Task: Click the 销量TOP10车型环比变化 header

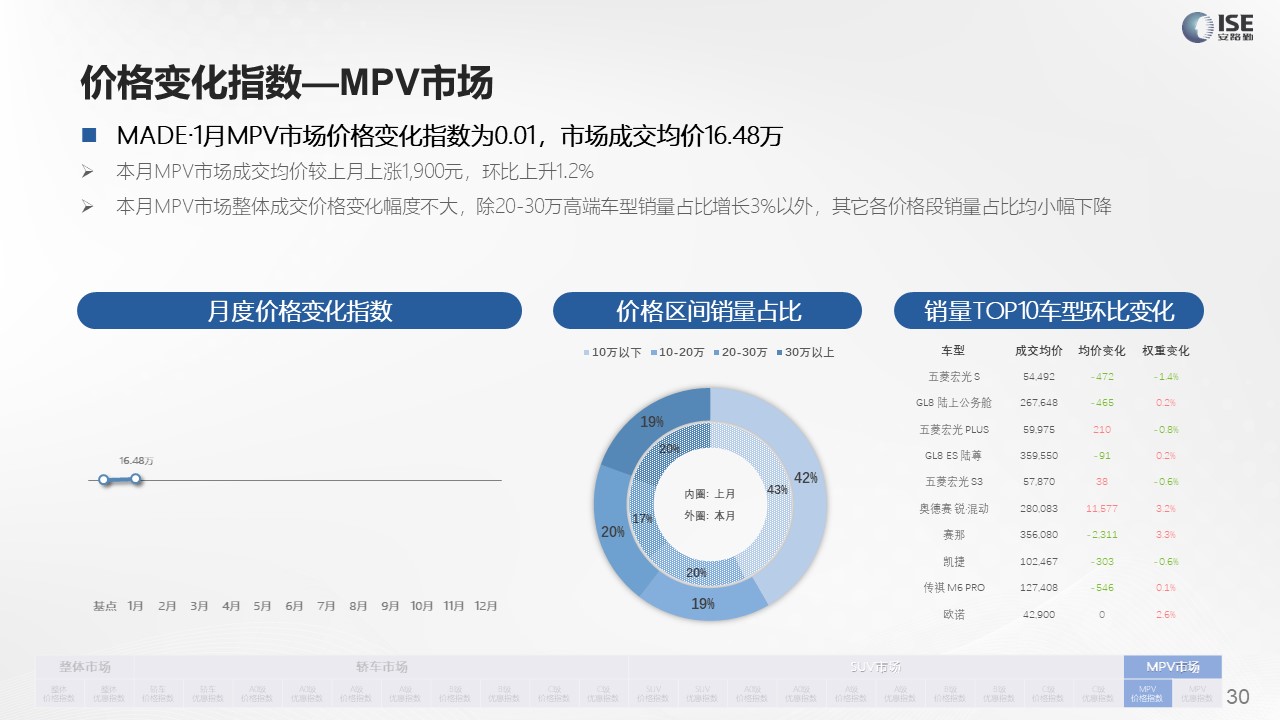Action: point(1048,311)
